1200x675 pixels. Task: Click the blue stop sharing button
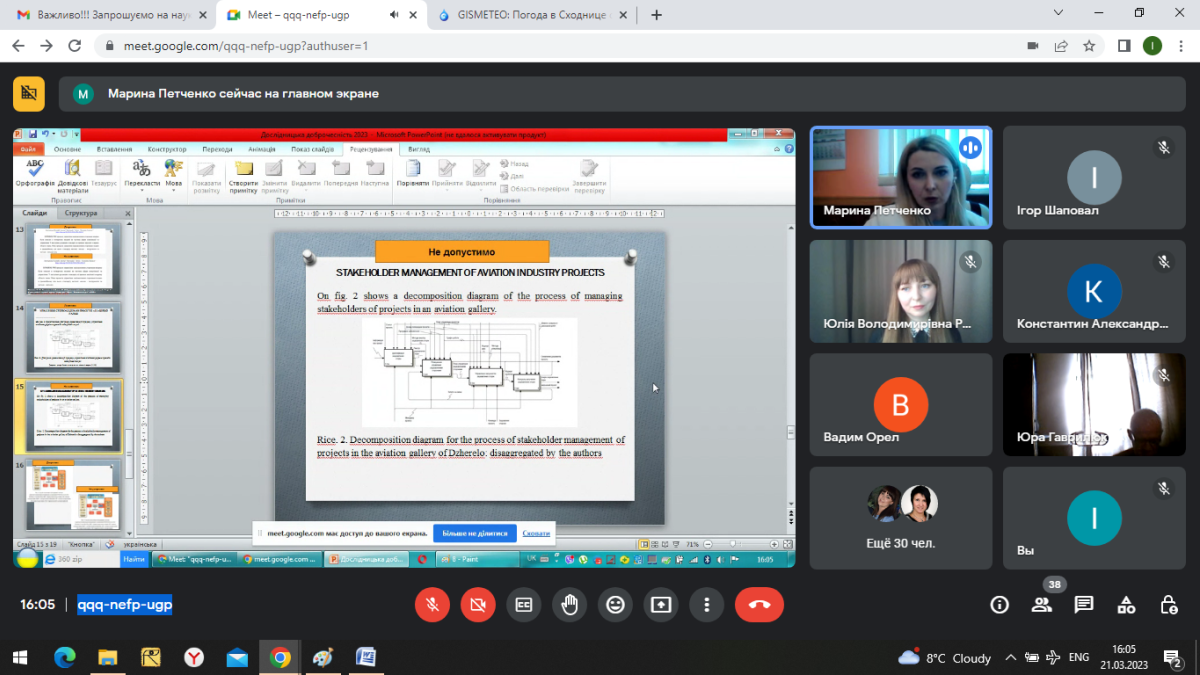pos(474,533)
